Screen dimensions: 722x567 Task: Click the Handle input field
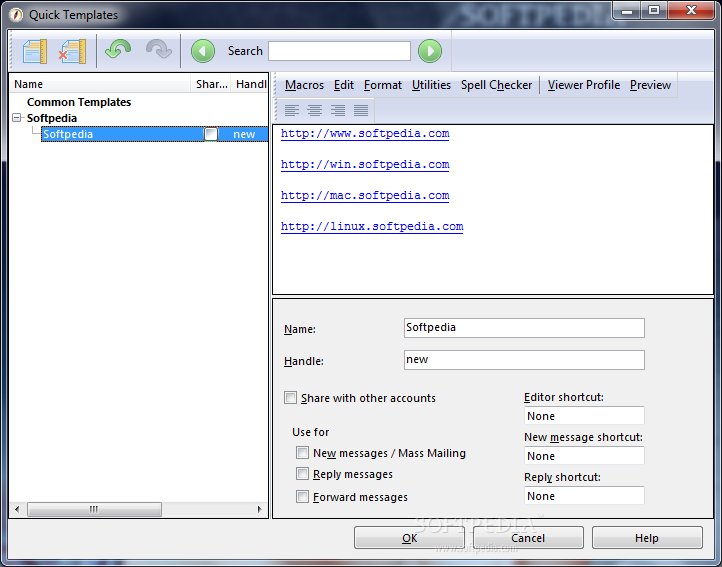coord(524,360)
